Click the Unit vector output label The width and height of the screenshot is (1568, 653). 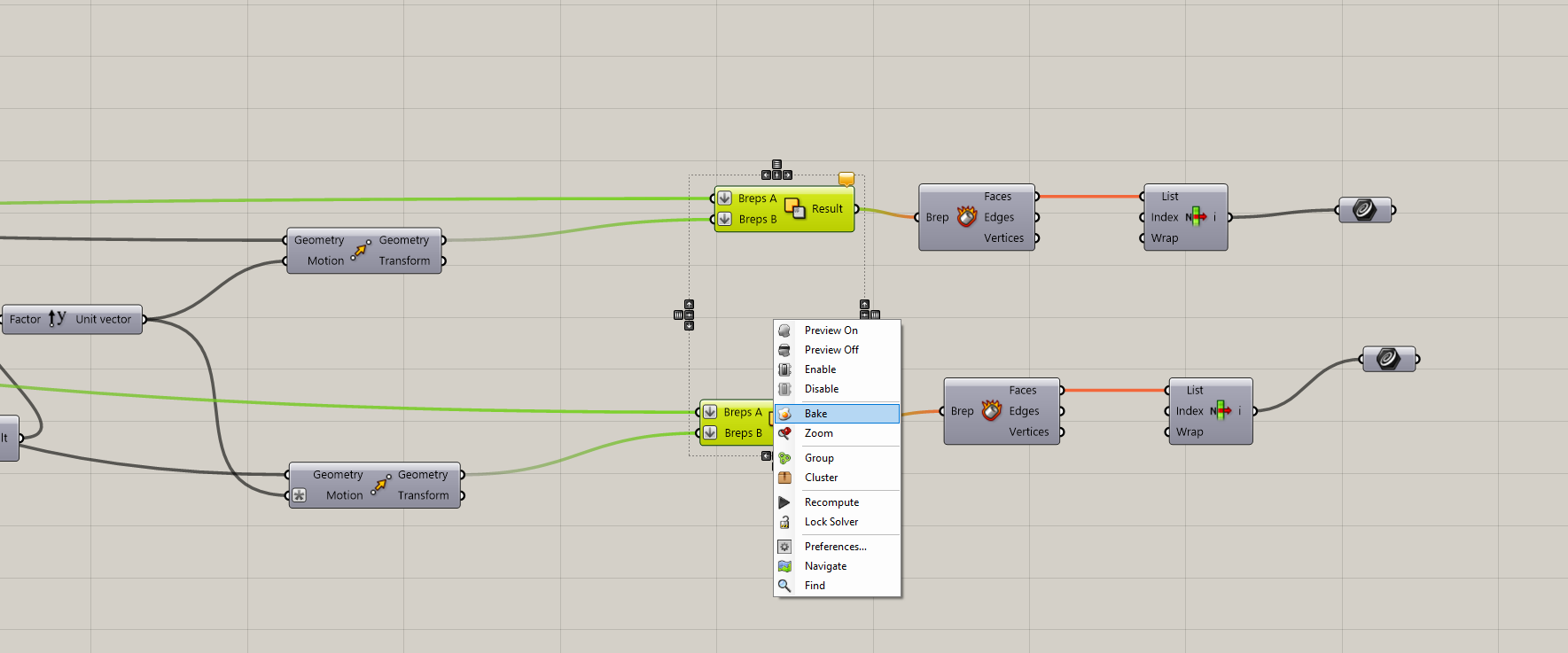[103, 320]
